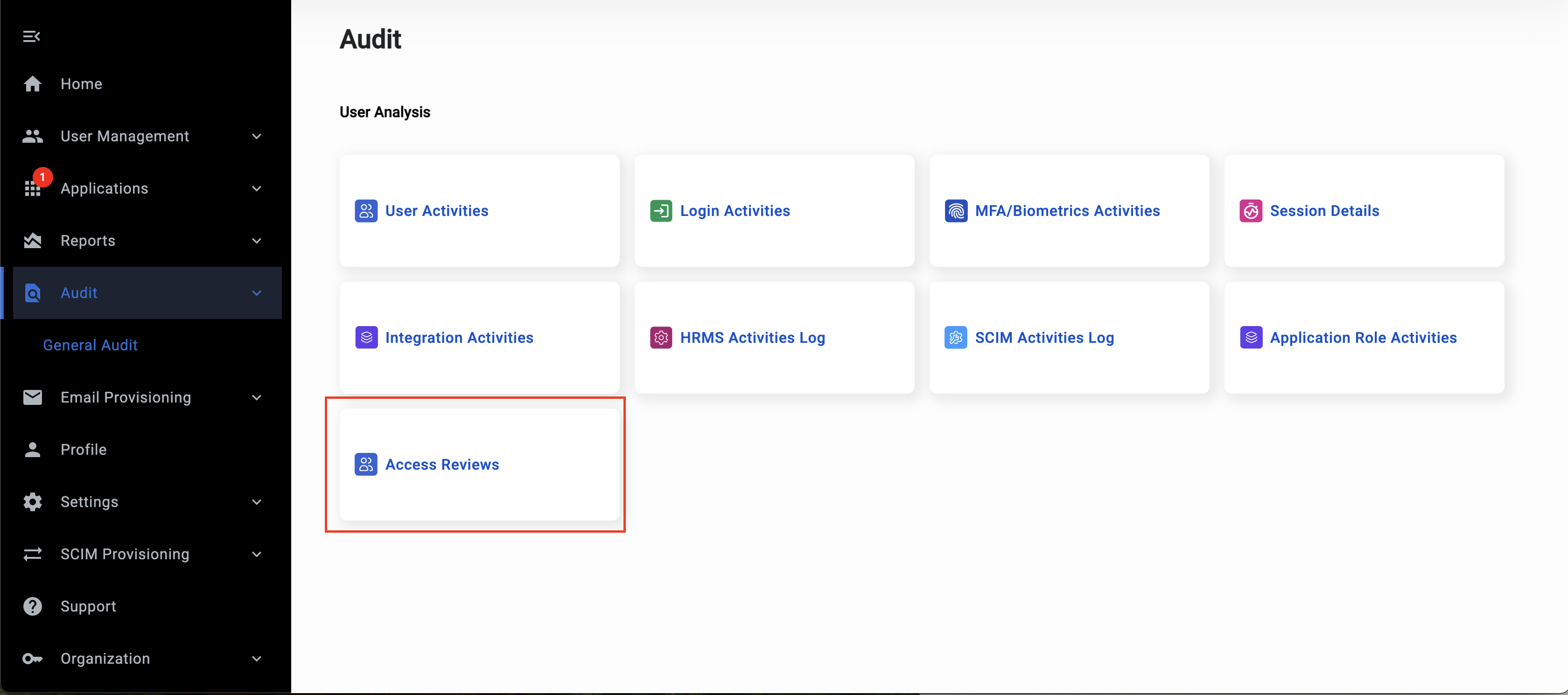Open the Application Role Activities card
This screenshot has width=1568, height=695.
tap(1363, 338)
